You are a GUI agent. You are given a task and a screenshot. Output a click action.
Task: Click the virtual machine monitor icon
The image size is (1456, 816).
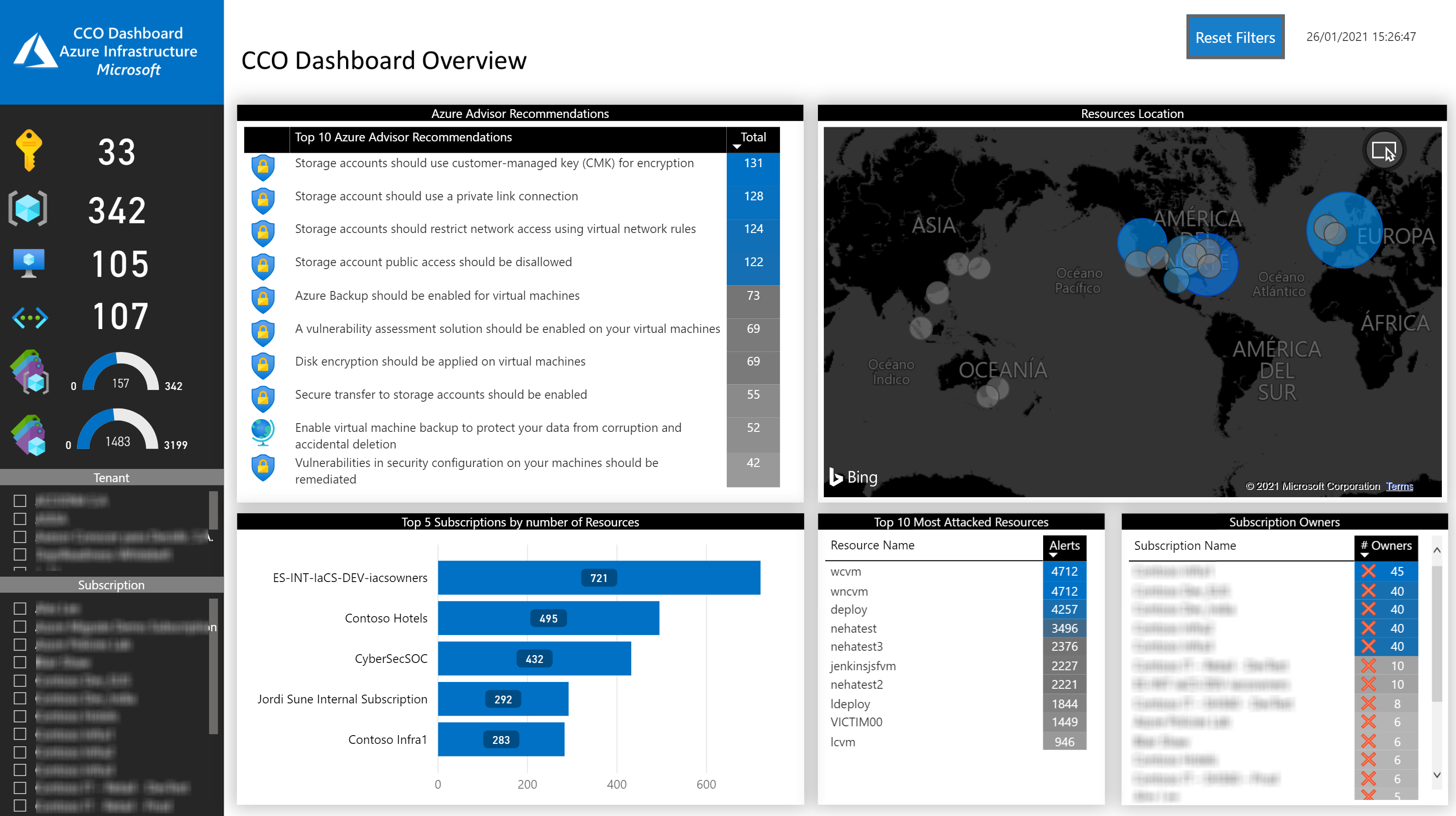point(28,263)
